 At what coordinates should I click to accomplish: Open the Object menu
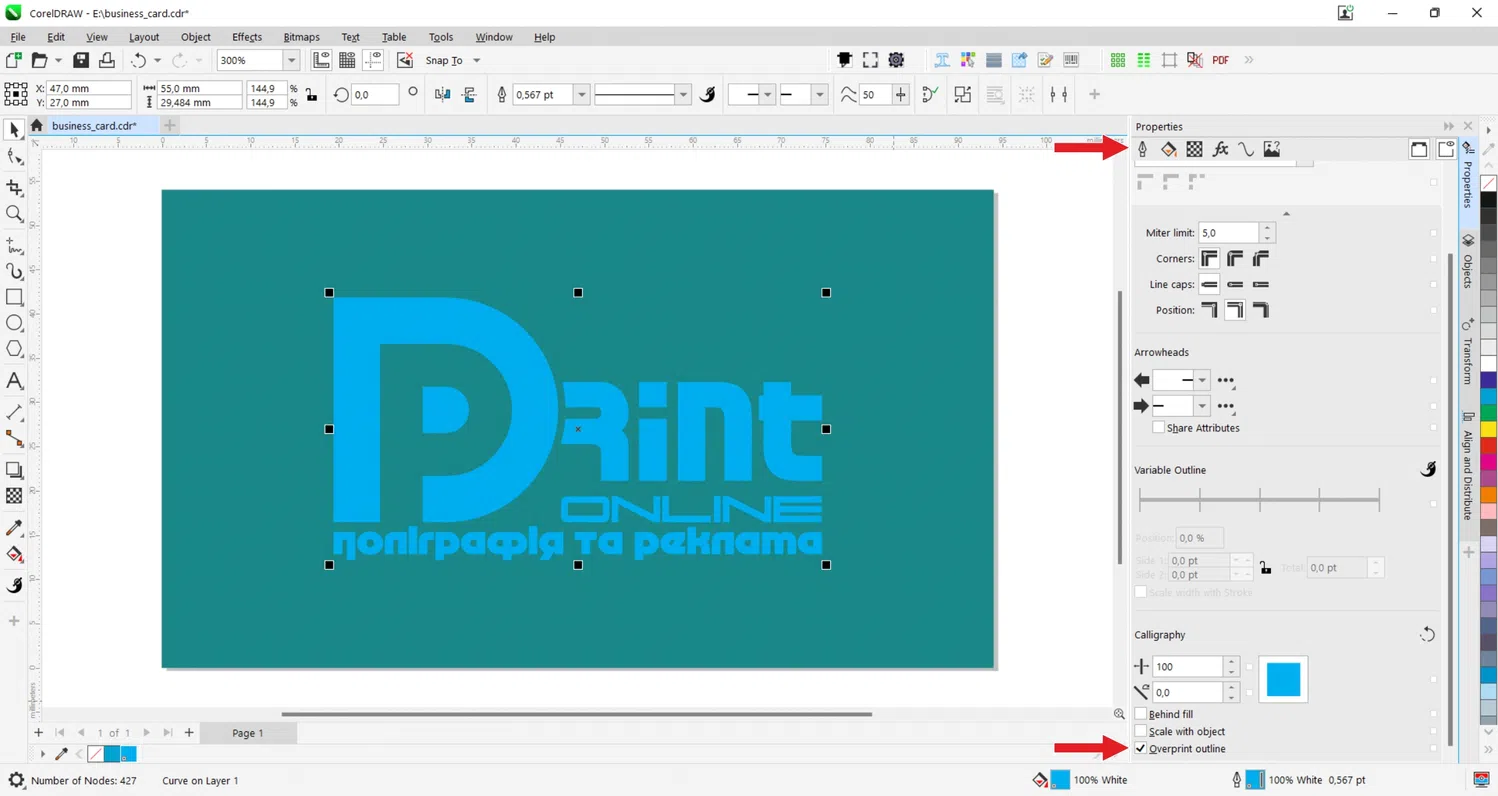coord(195,37)
